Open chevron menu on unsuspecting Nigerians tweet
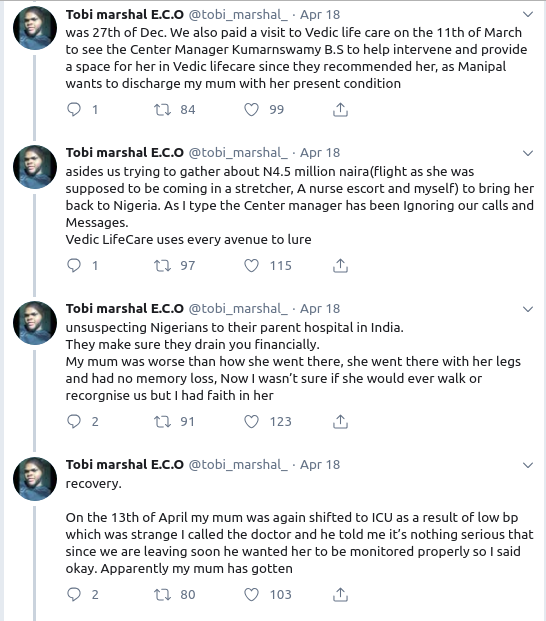The width and height of the screenshot is (546, 621). coord(528,309)
